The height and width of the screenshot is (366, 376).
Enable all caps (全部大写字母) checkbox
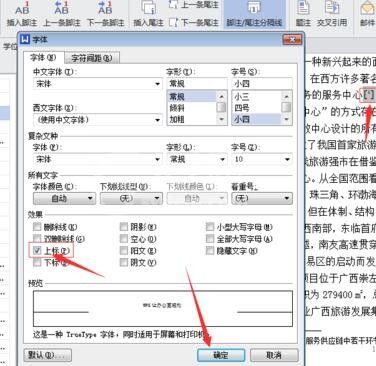click(210, 239)
